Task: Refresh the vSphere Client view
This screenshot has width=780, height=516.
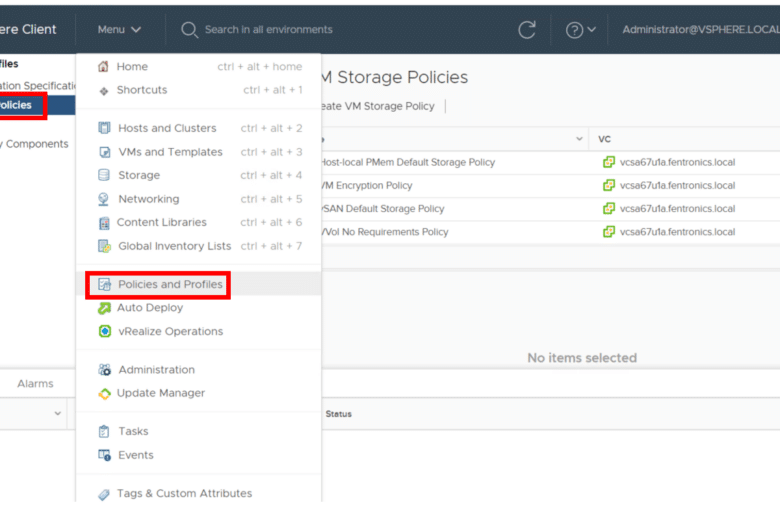Action: [527, 30]
